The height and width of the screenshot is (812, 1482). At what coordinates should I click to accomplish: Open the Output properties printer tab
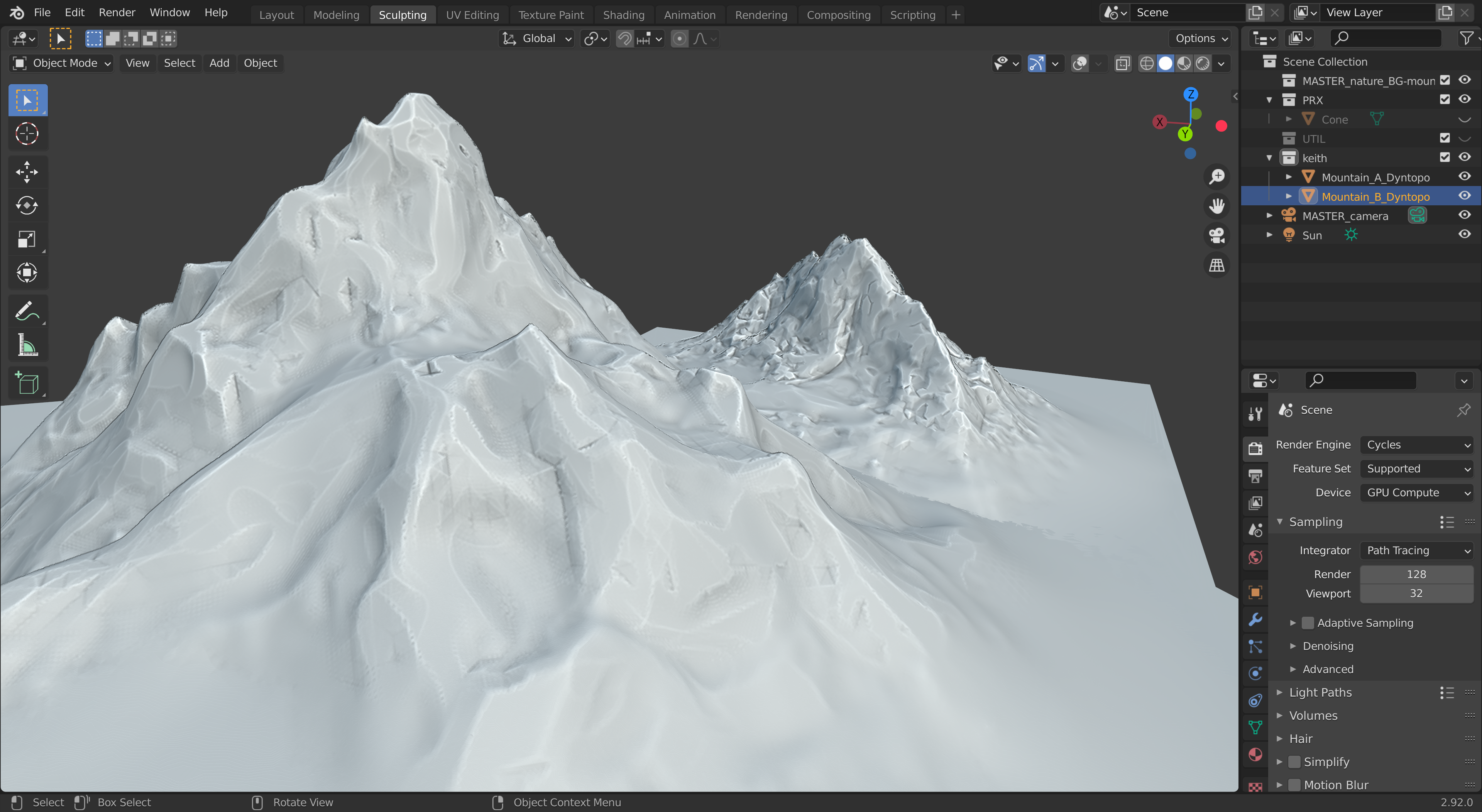coord(1255,476)
